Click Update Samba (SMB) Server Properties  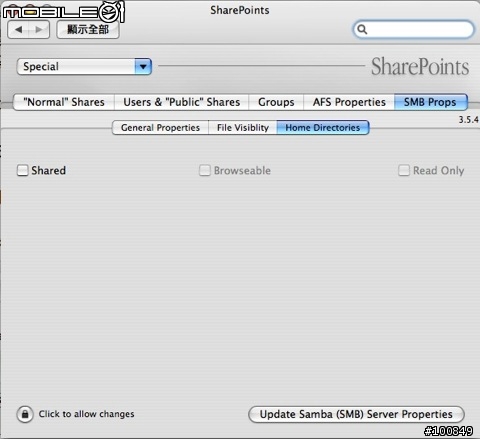356,414
